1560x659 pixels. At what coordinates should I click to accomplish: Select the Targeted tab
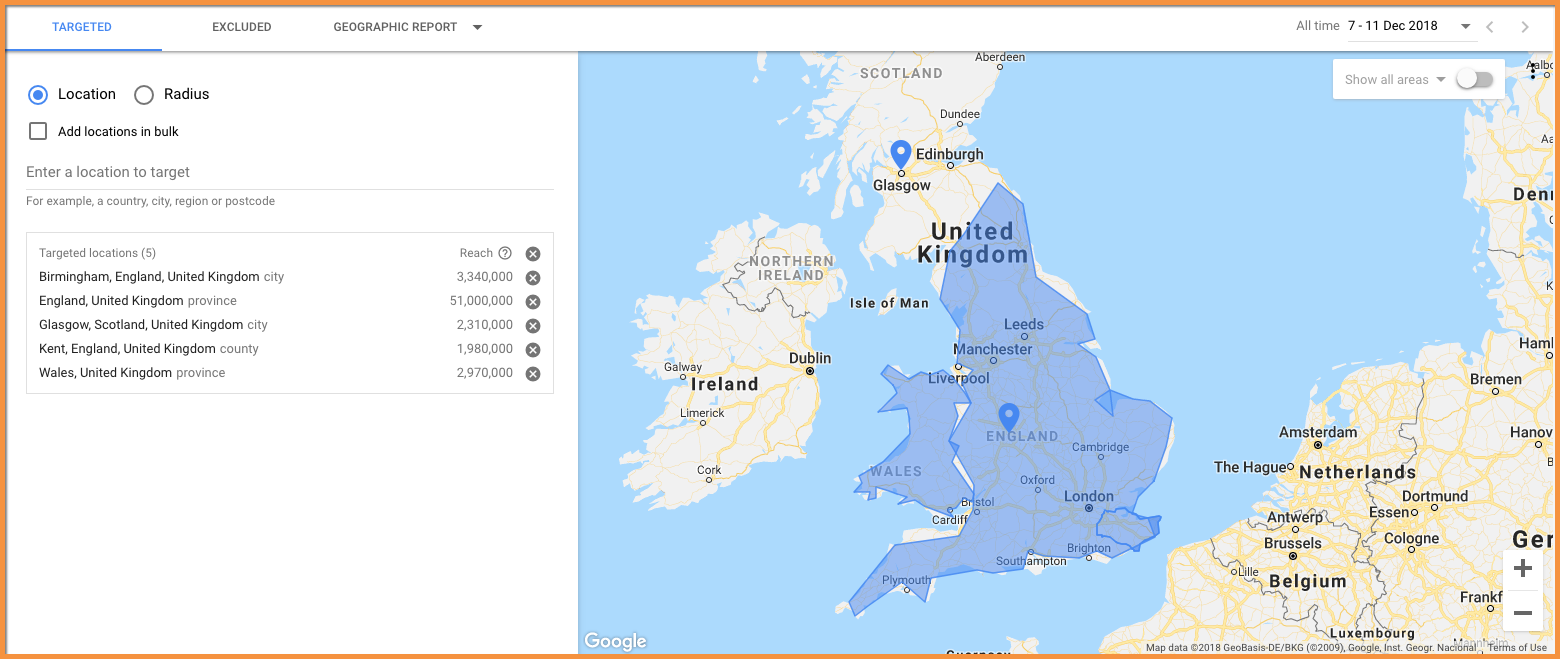pyautogui.click(x=82, y=27)
